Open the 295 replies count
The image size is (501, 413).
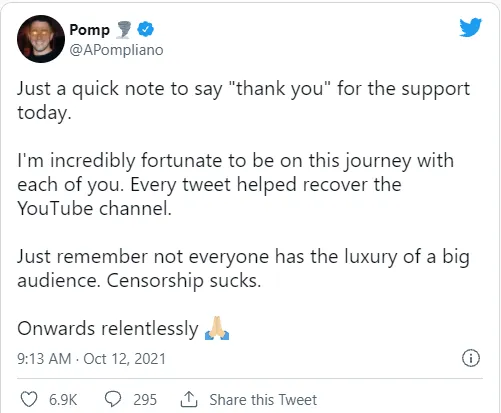coord(145,400)
